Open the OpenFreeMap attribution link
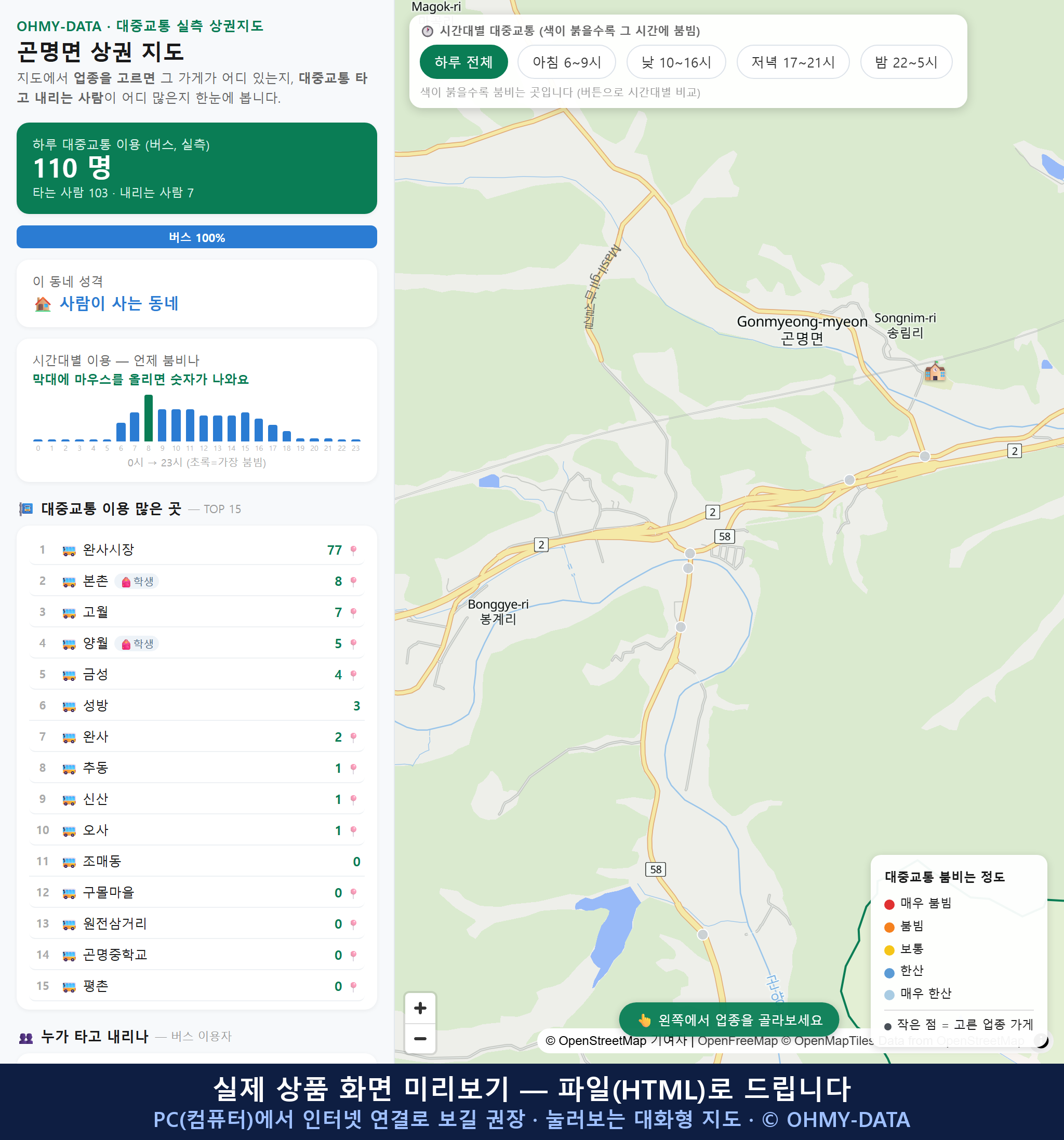The image size is (1064, 1140). (x=738, y=1041)
